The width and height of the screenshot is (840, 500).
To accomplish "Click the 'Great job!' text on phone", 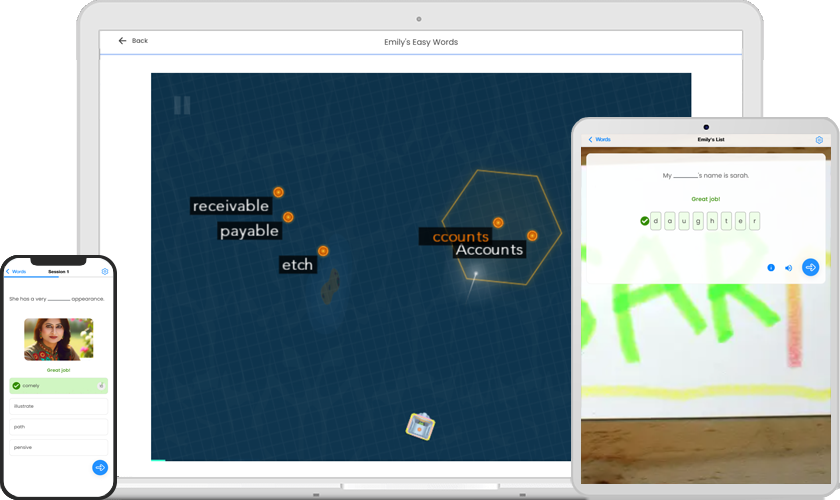I will tap(58, 370).
